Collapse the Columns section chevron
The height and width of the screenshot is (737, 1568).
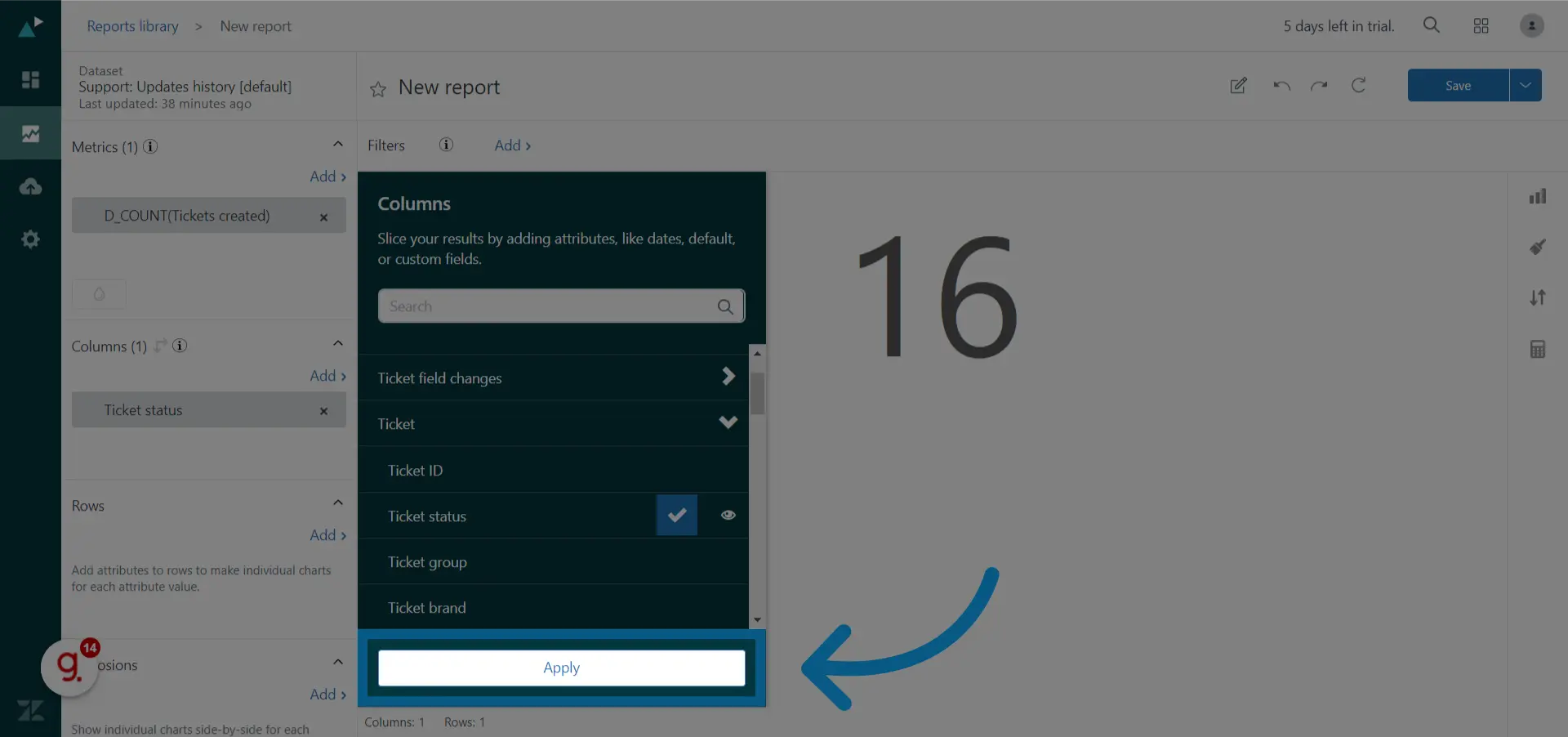tap(338, 343)
